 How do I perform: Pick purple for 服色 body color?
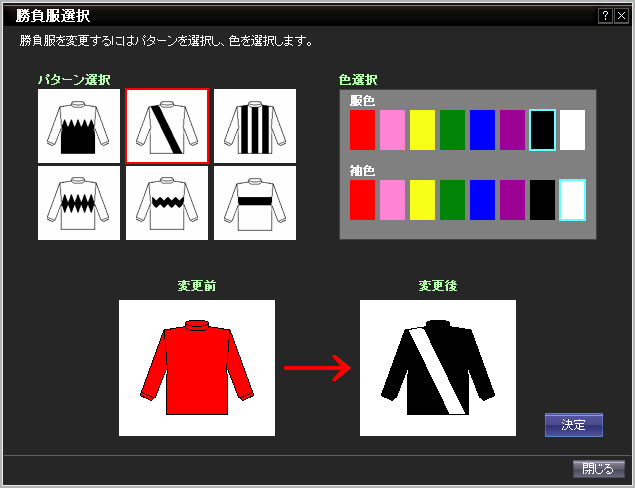click(x=512, y=130)
